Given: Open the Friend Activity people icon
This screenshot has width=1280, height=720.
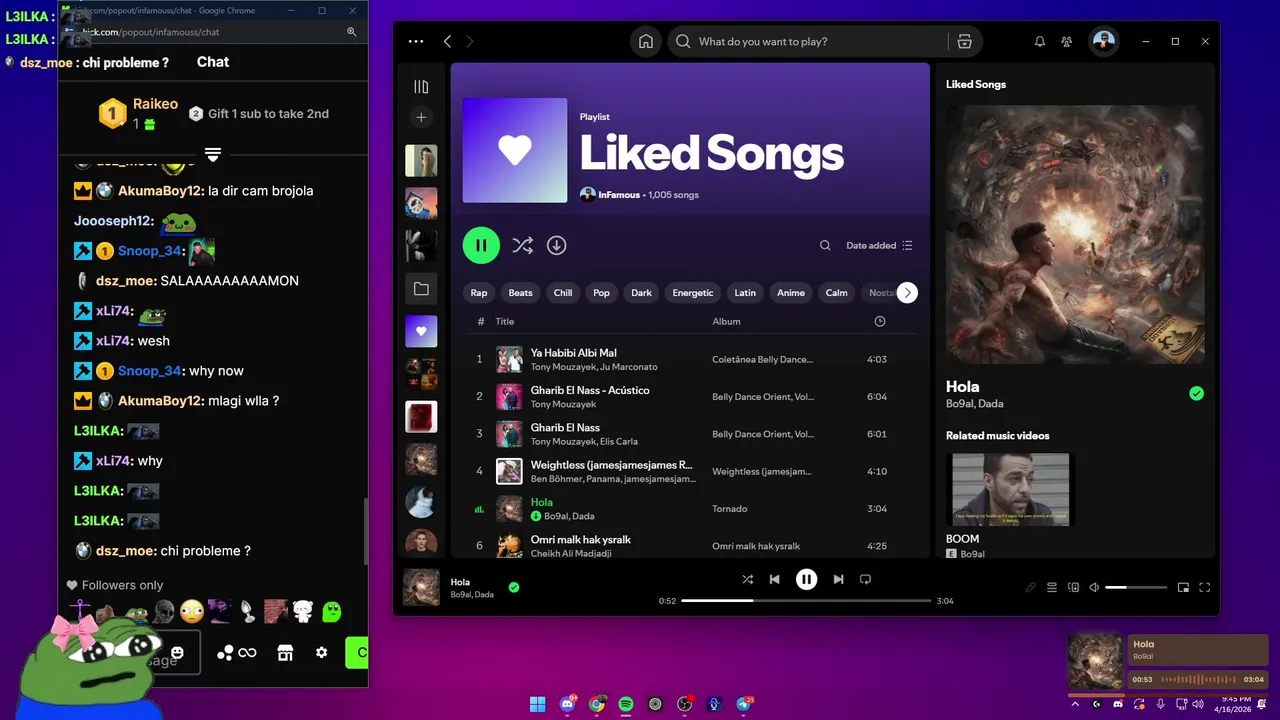Looking at the screenshot, I should tap(1067, 42).
